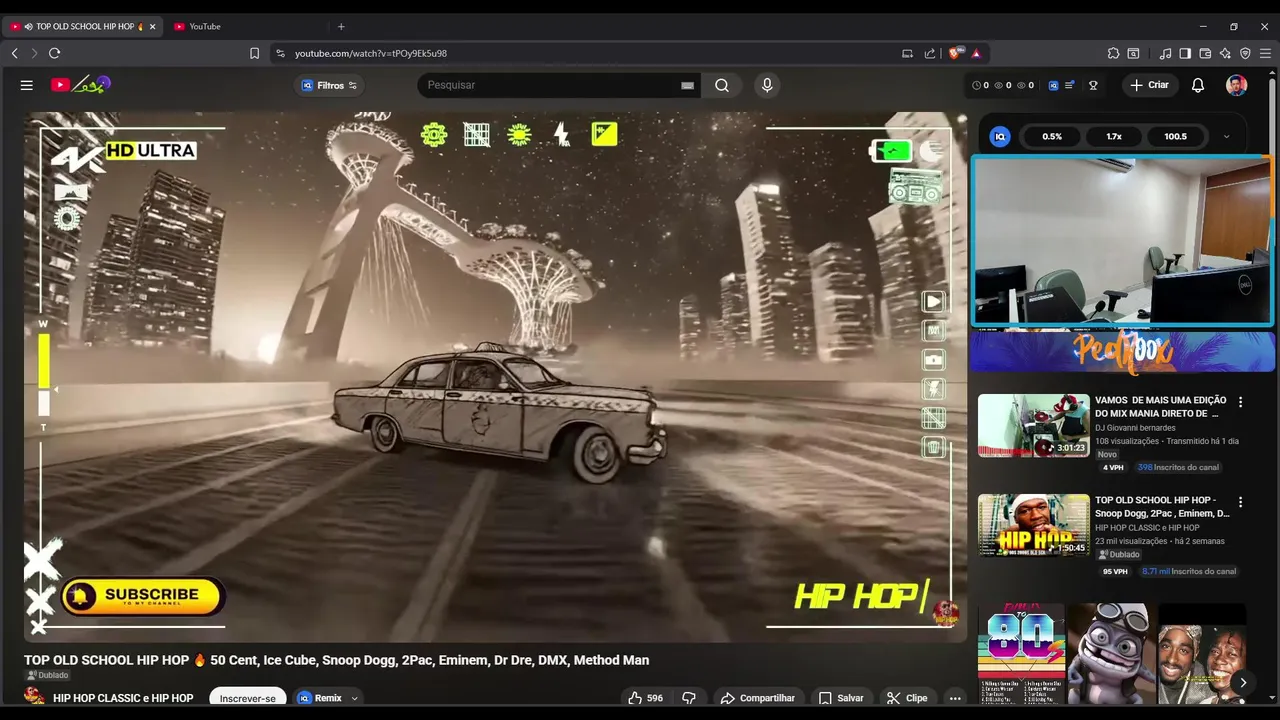The width and height of the screenshot is (1280, 720).
Task: Like the video with 596 likes
Action: (645, 698)
